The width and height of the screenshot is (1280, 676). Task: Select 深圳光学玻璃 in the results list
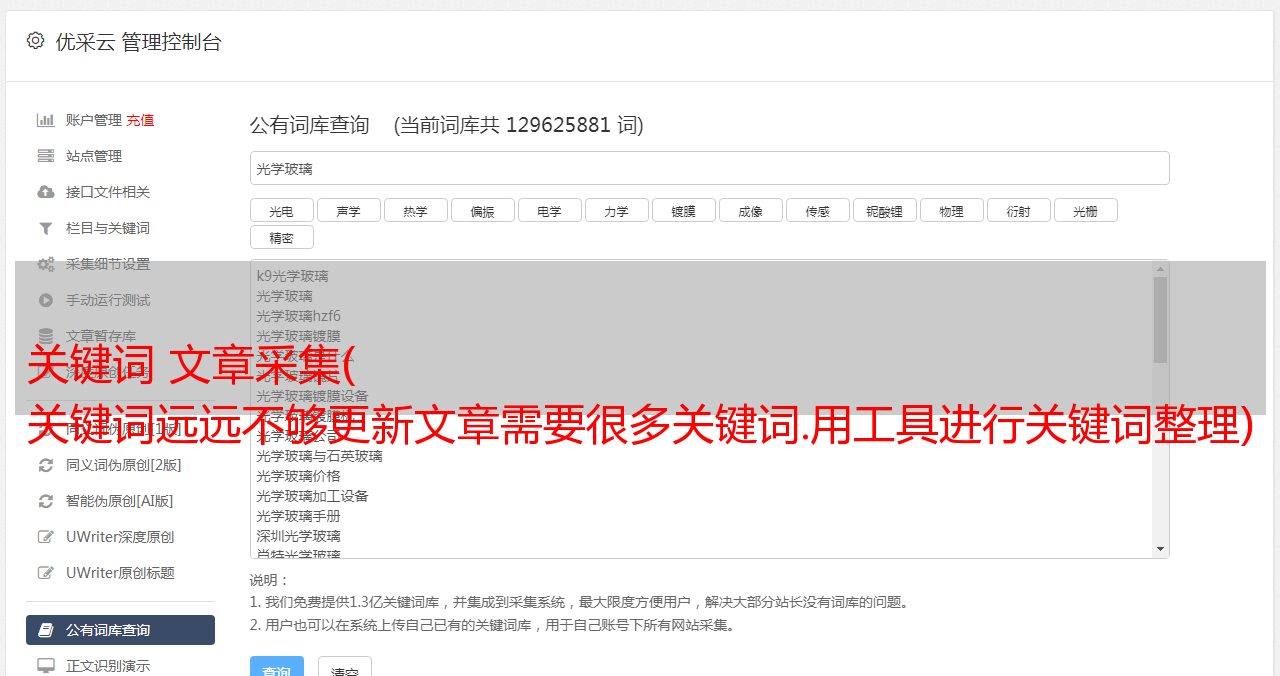(298, 536)
